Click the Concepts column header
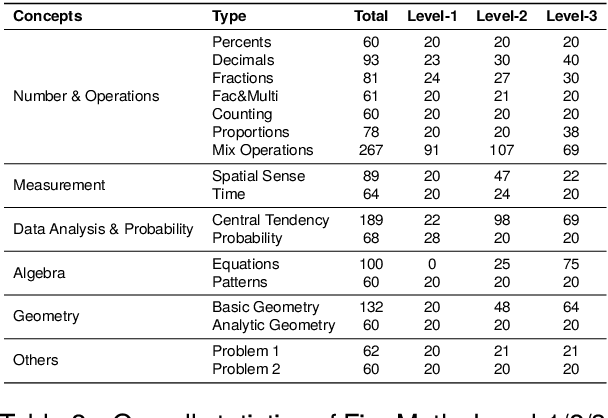 (46, 16)
